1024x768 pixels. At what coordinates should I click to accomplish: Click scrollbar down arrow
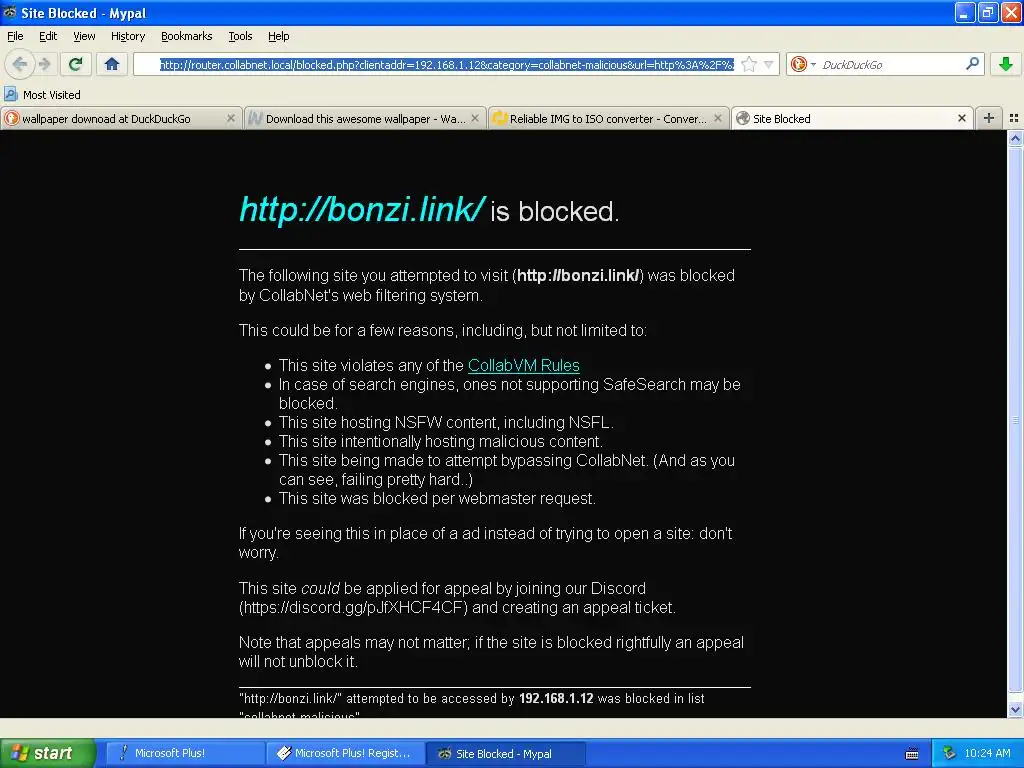click(1015, 710)
